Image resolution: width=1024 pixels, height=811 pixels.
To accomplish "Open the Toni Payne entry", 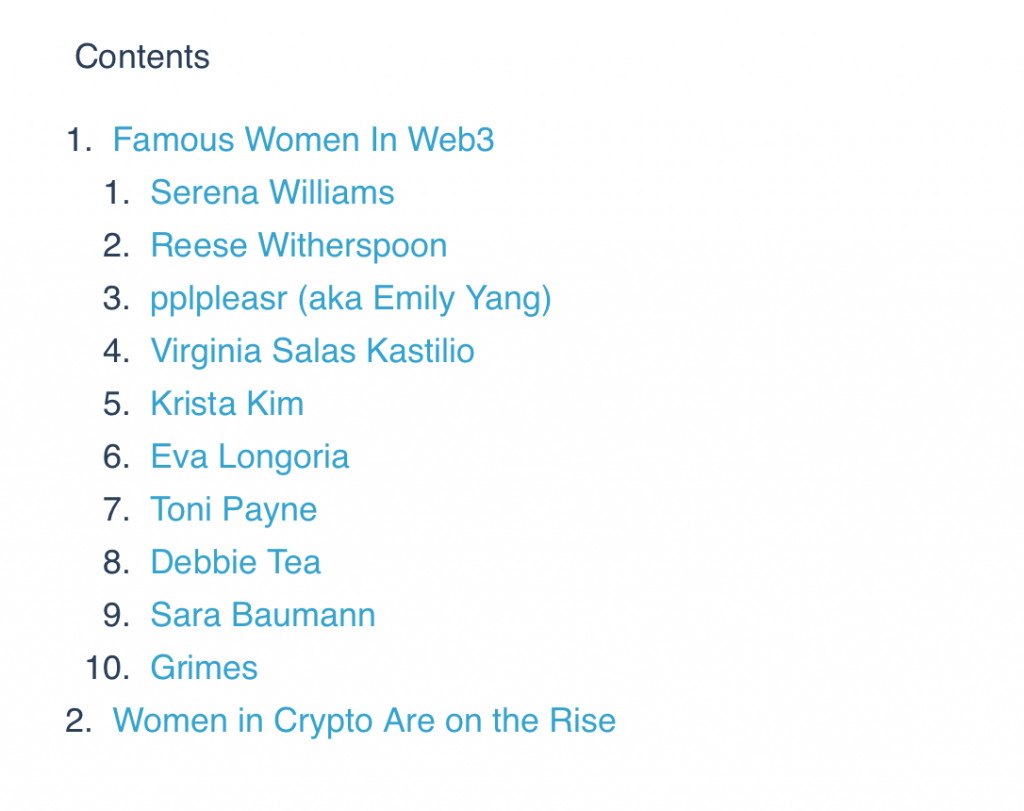I will click(233, 509).
